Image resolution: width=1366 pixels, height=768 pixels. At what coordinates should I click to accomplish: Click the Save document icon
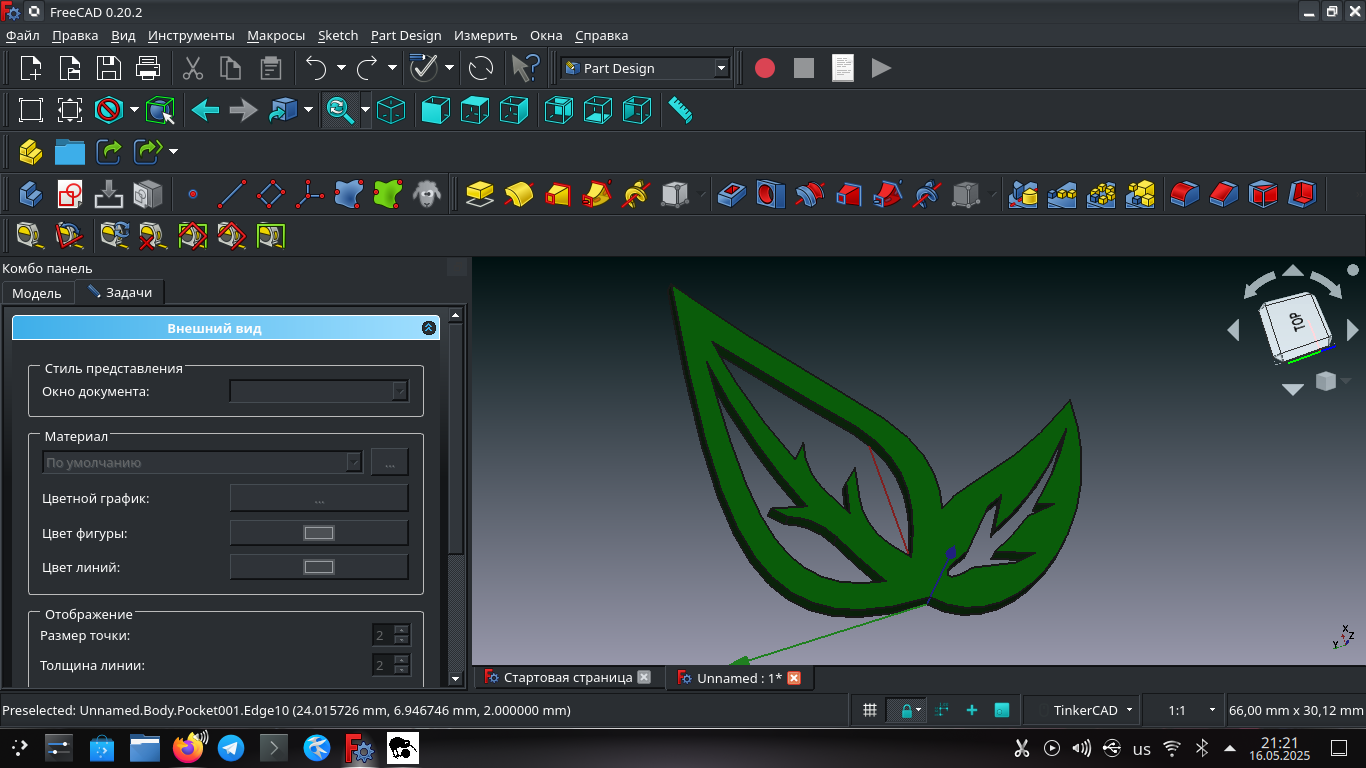click(108, 68)
